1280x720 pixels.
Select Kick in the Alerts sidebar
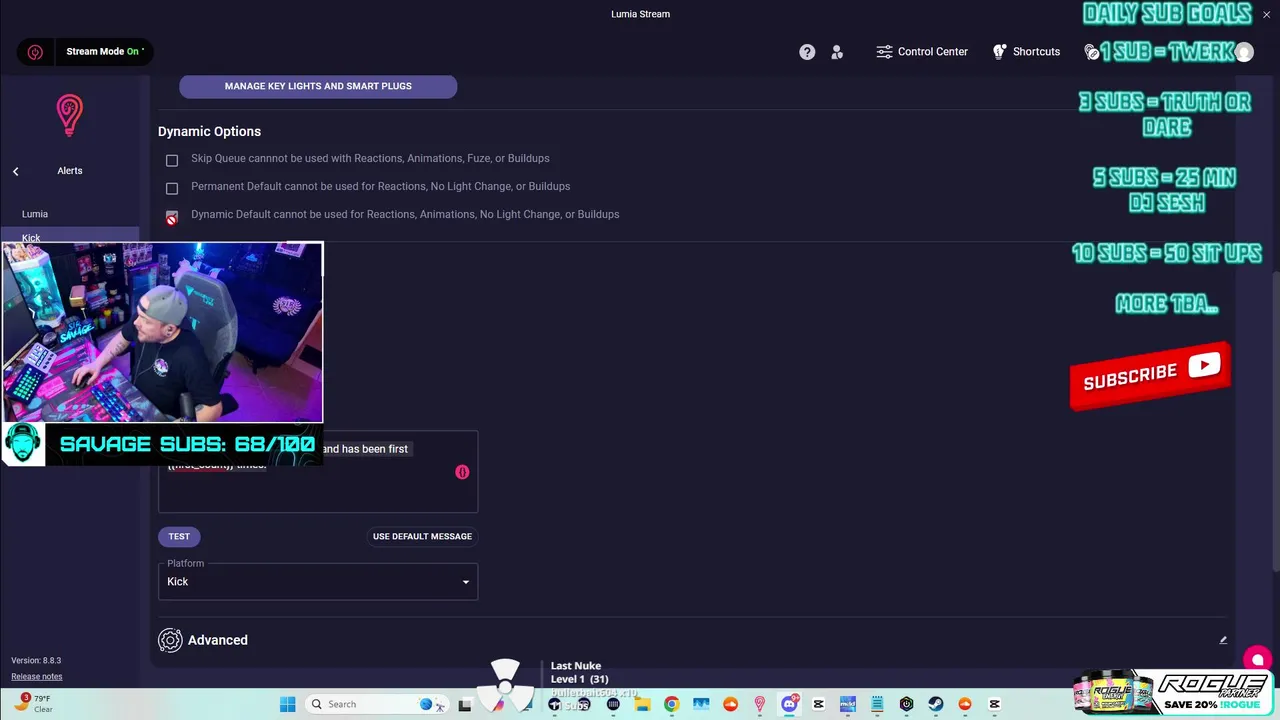(31, 237)
